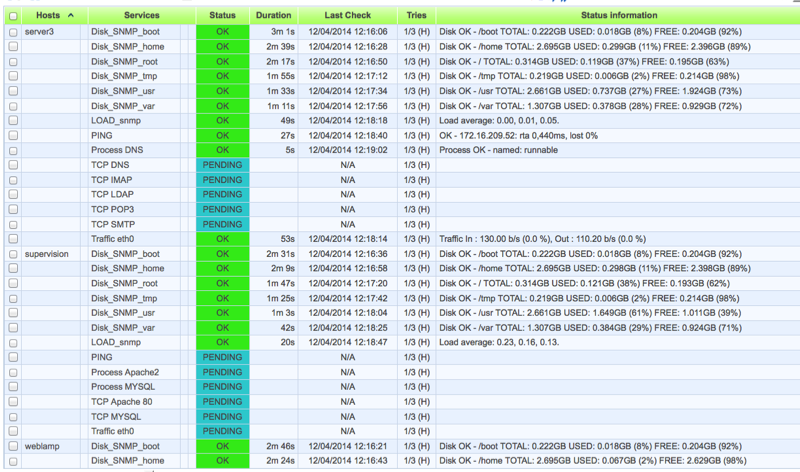Click green OK status of Process DNS
This screenshot has width=800, height=472.
tap(222, 150)
